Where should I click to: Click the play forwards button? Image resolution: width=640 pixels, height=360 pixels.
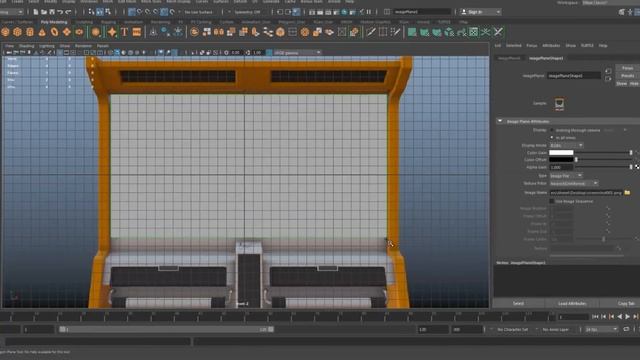click(628, 317)
